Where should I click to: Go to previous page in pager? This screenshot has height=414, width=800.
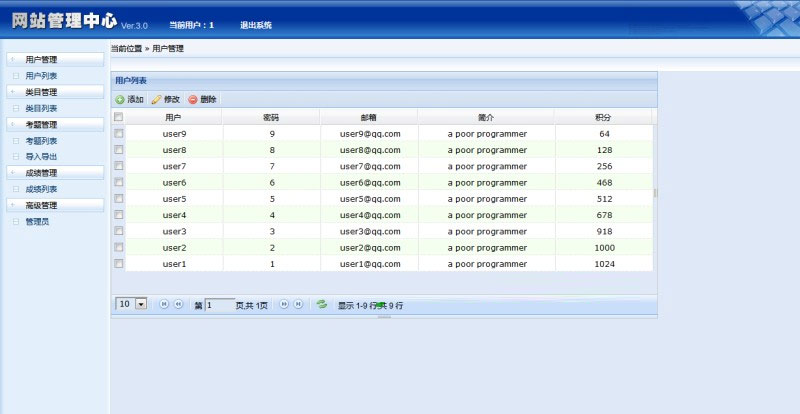pos(178,304)
